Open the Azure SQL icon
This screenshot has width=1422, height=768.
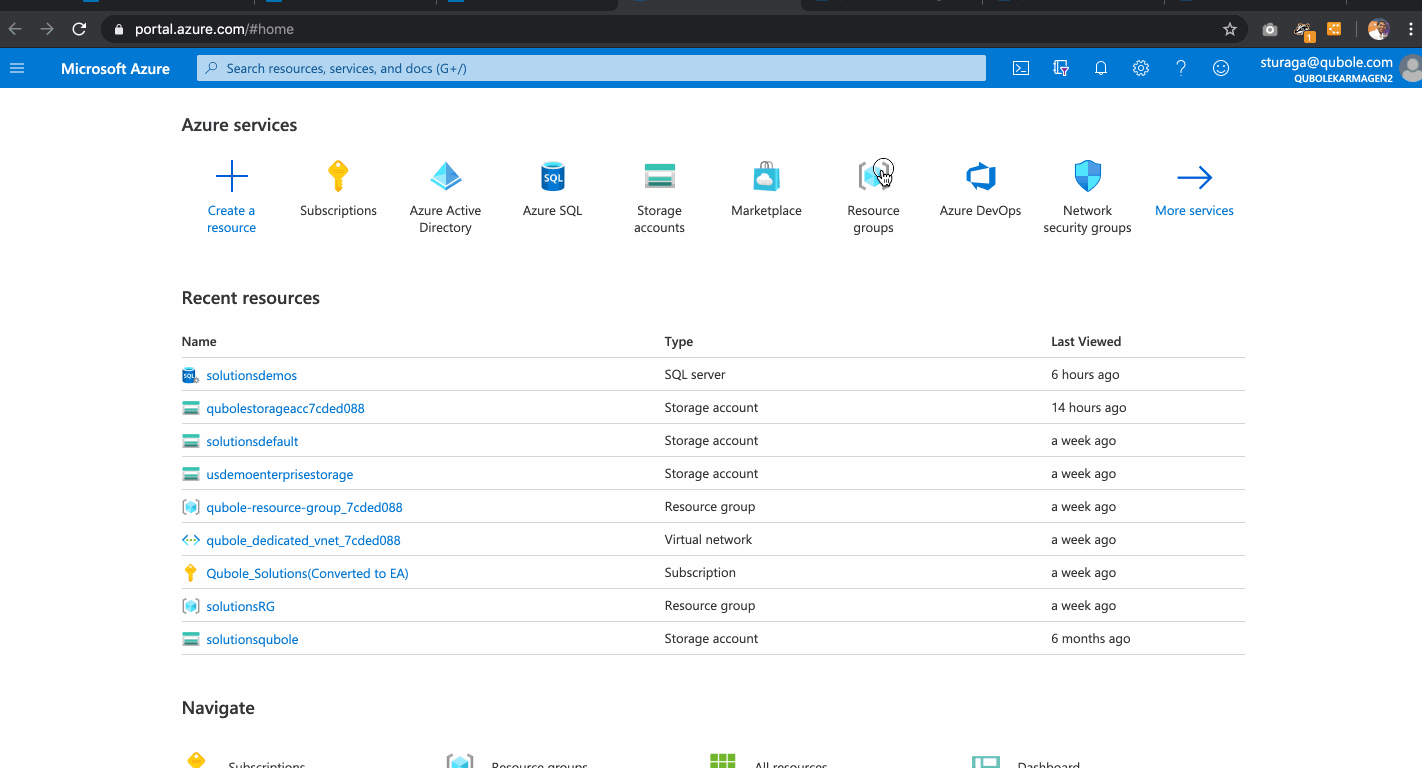(553, 177)
